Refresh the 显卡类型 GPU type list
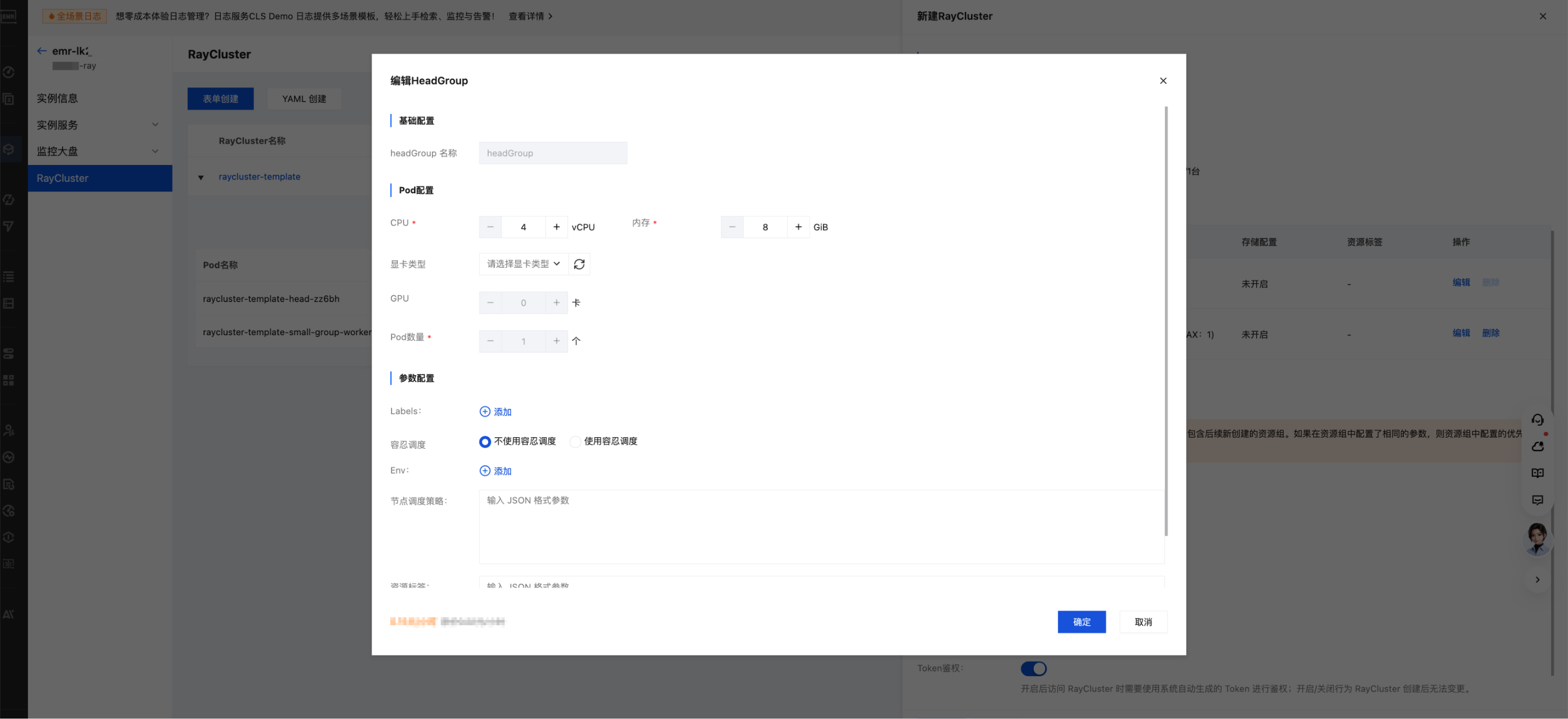The image size is (1568, 719). [579, 264]
